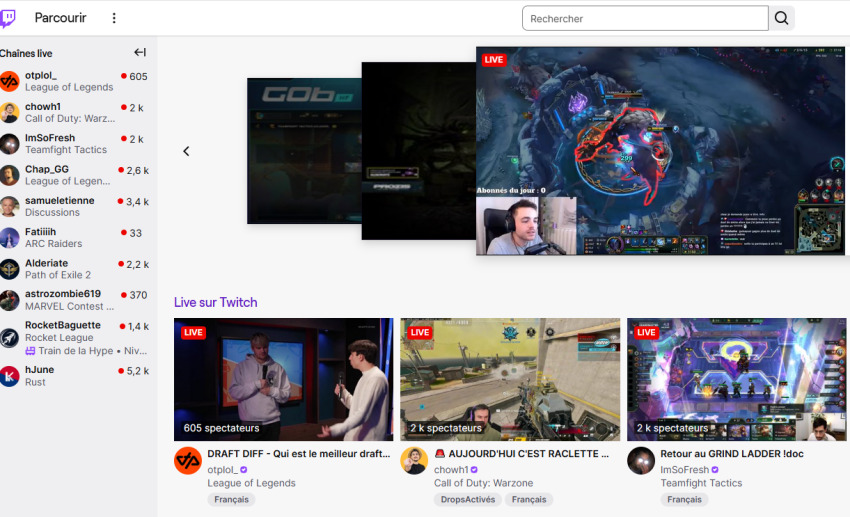This screenshot has width=850, height=517.
Task: Open ImSoFresh Teamfight Tactics stream thumbnail
Action: (x=737, y=379)
